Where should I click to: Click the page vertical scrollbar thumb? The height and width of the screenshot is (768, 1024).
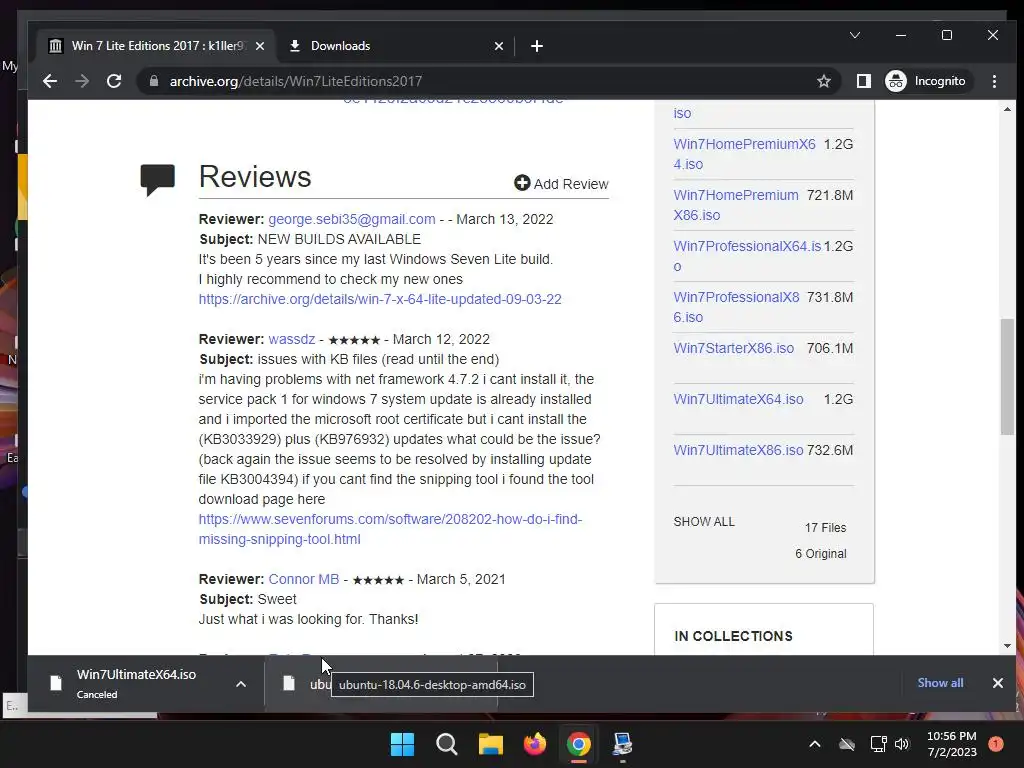(1007, 376)
